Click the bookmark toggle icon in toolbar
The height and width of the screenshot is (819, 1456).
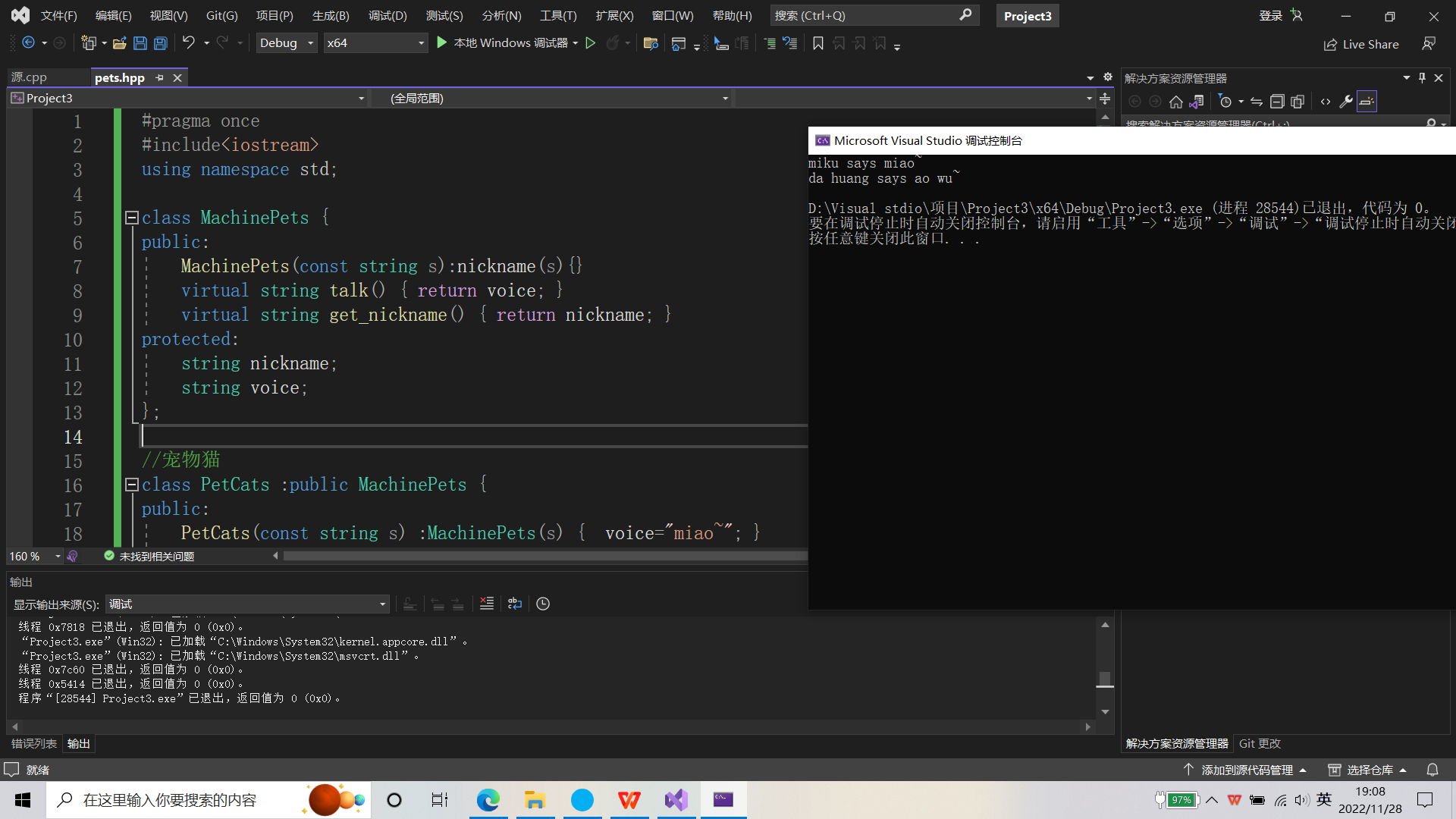click(817, 43)
